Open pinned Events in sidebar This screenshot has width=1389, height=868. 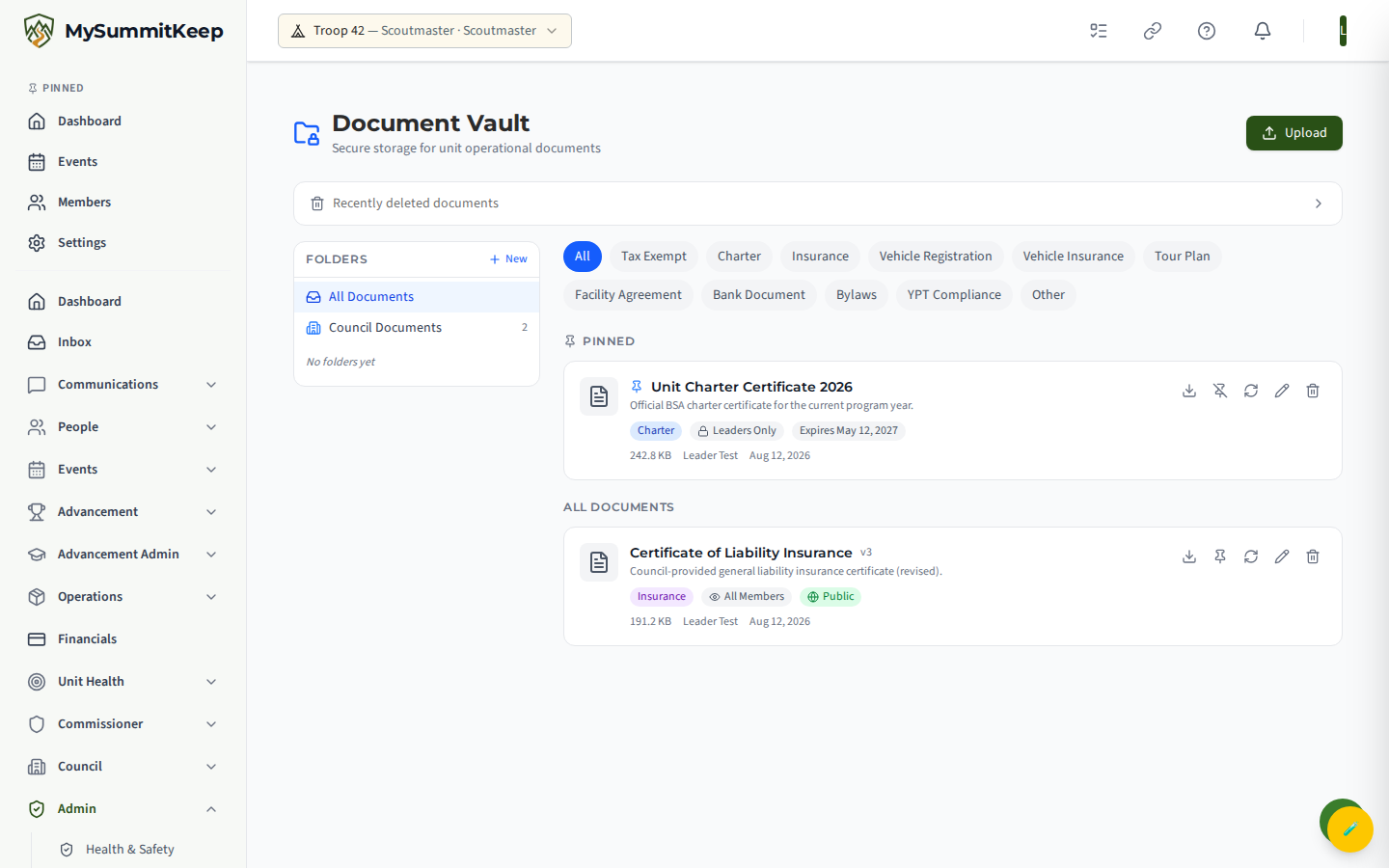coord(123,161)
